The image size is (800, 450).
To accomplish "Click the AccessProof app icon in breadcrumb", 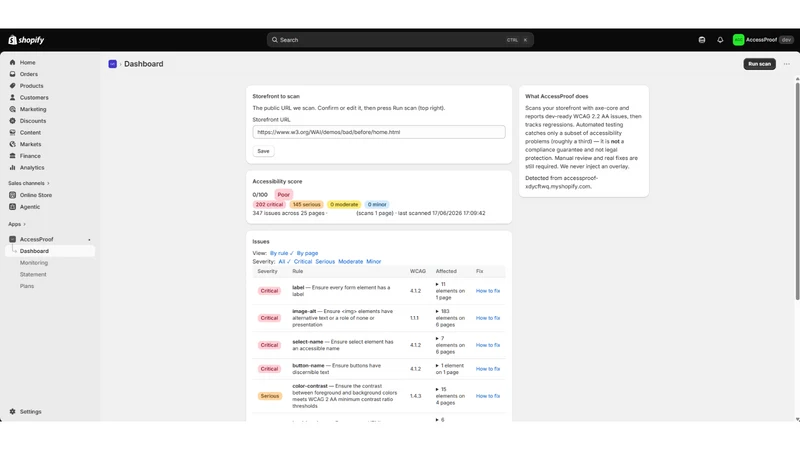I will (x=112, y=64).
